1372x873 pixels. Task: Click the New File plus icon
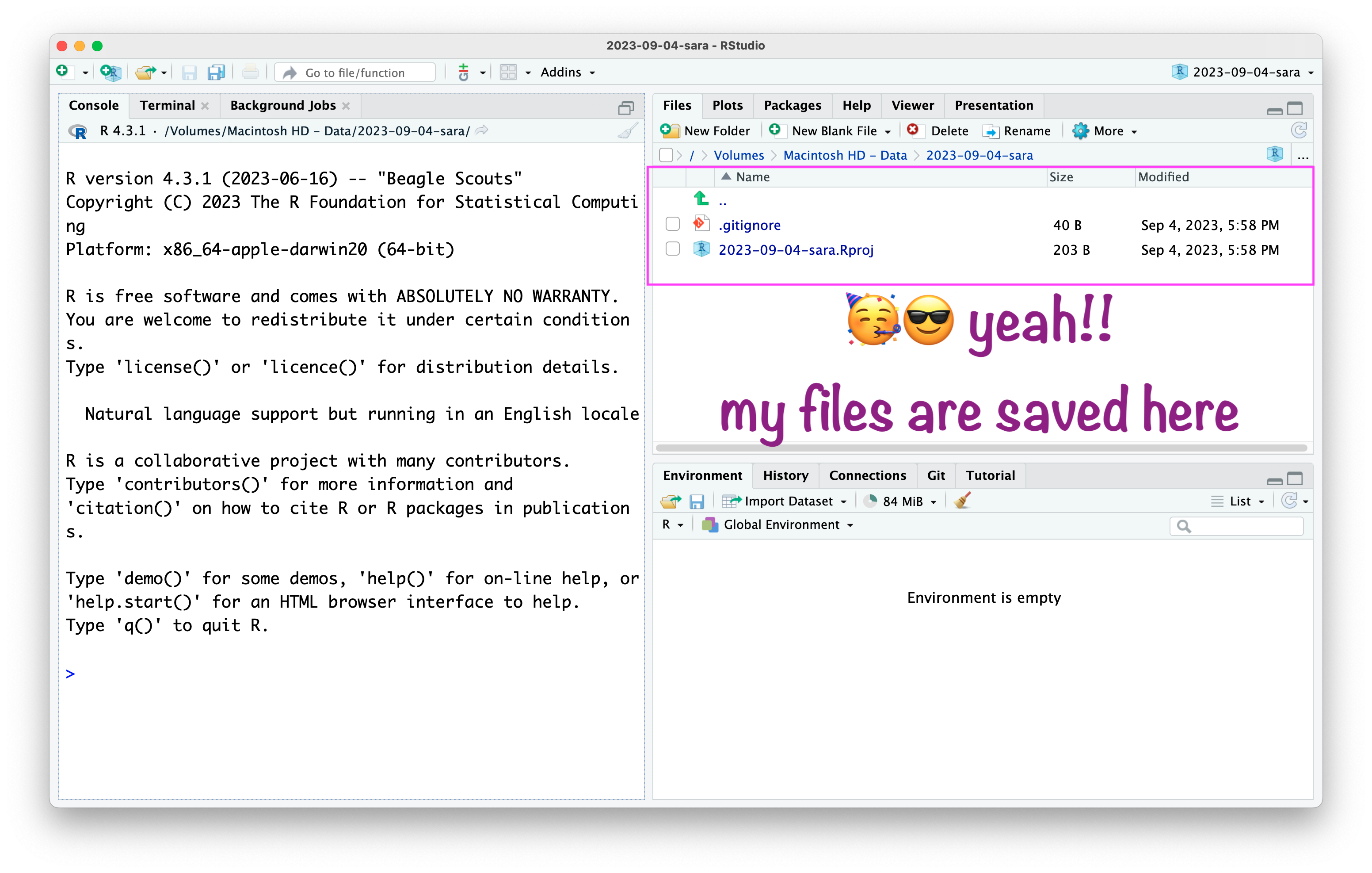point(63,71)
